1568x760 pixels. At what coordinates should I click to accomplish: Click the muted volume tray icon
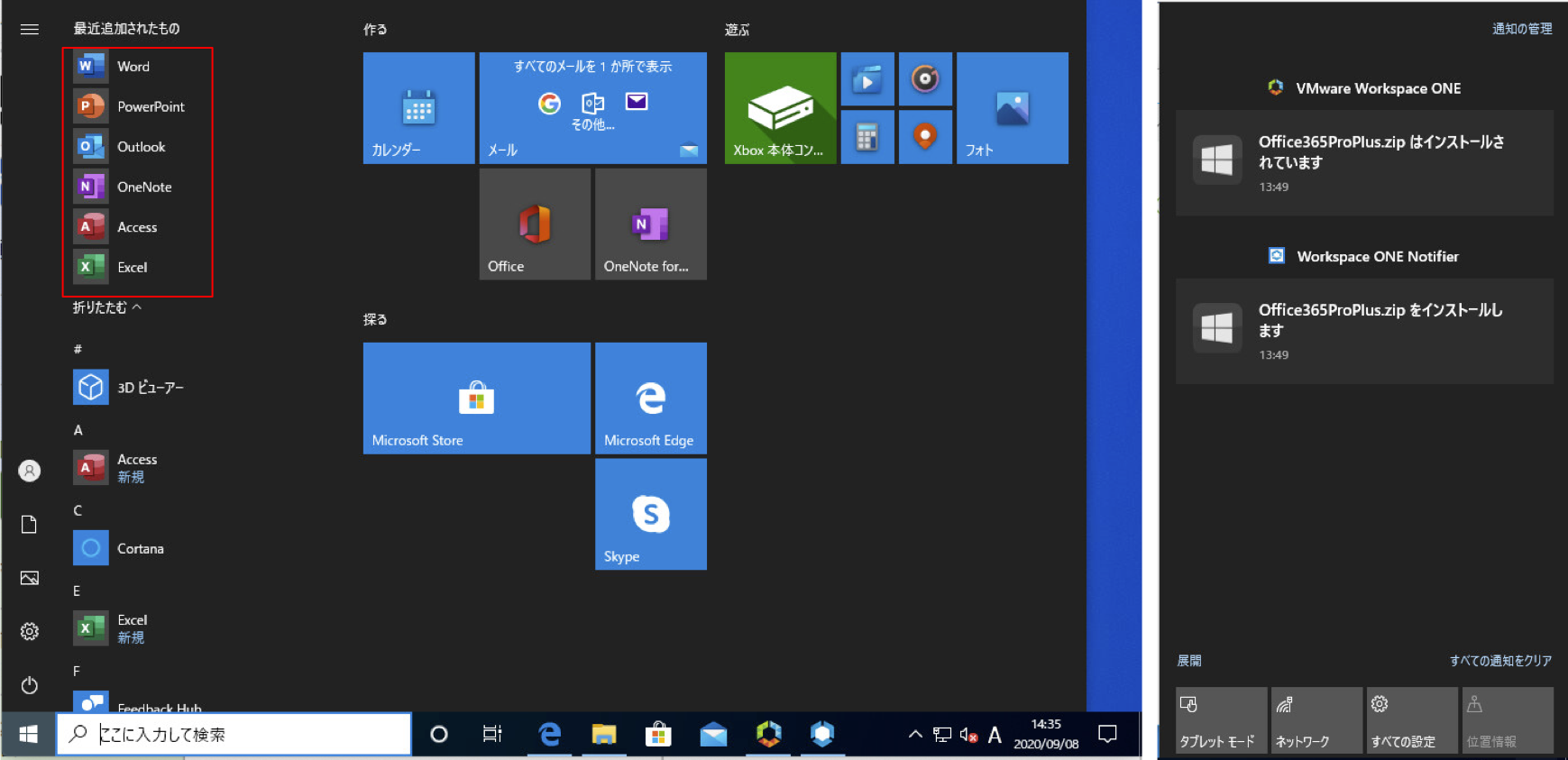pyautogui.click(x=969, y=735)
